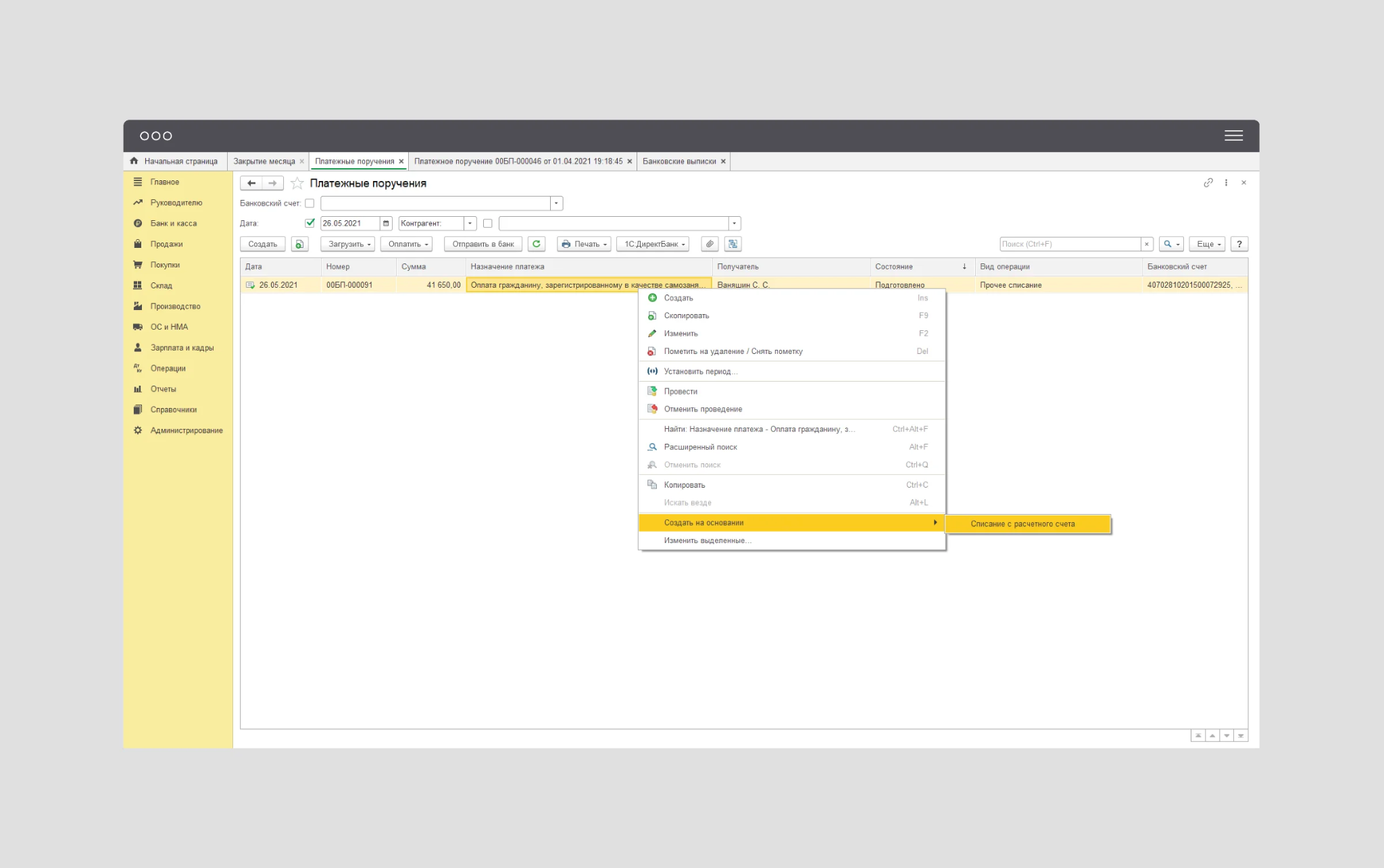Click the Поиск search input field
This screenshot has width=1384, height=868.
pyautogui.click(x=1070, y=245)
